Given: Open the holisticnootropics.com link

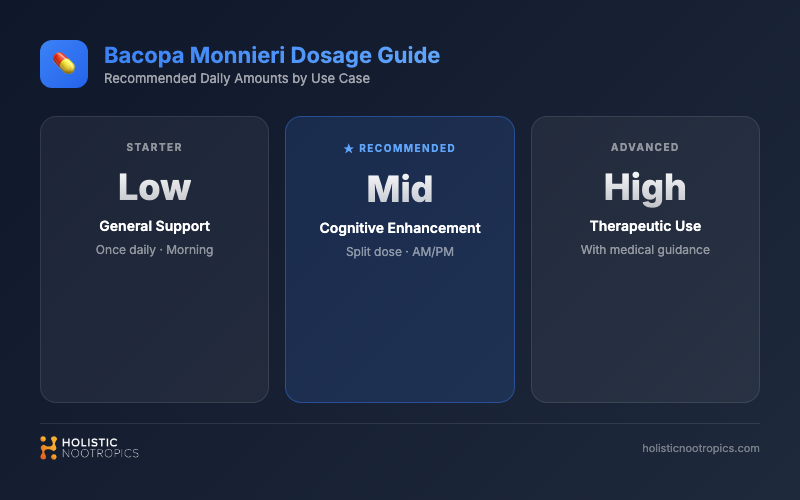Looking at the screenshot, I should point(701,448).
